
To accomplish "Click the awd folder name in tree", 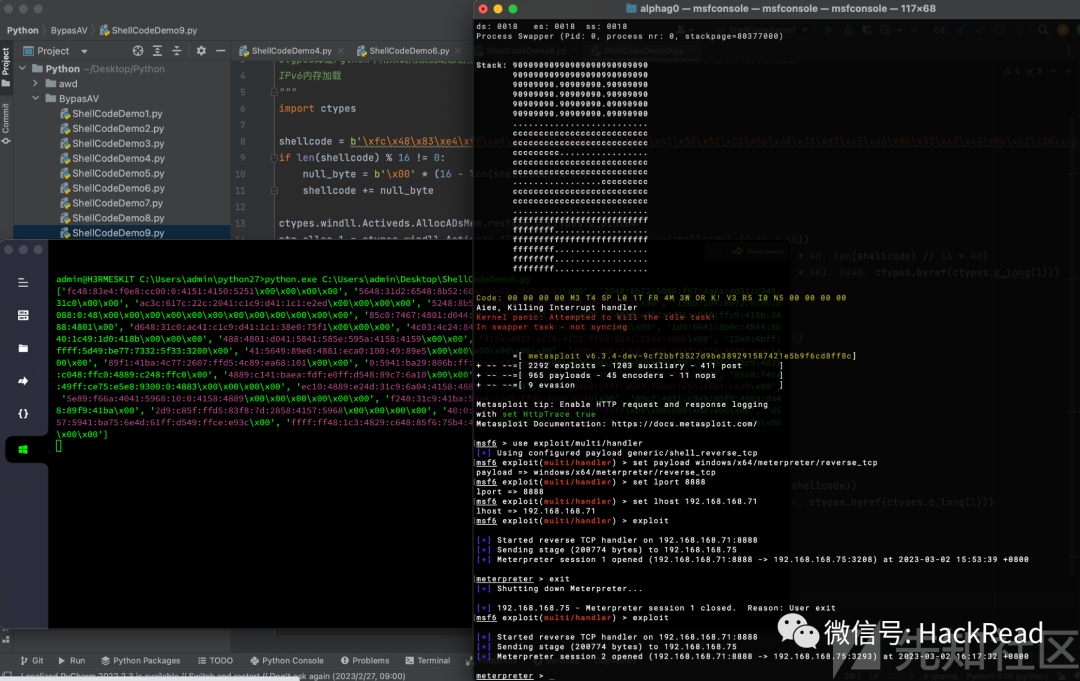I will click(68, 83).
